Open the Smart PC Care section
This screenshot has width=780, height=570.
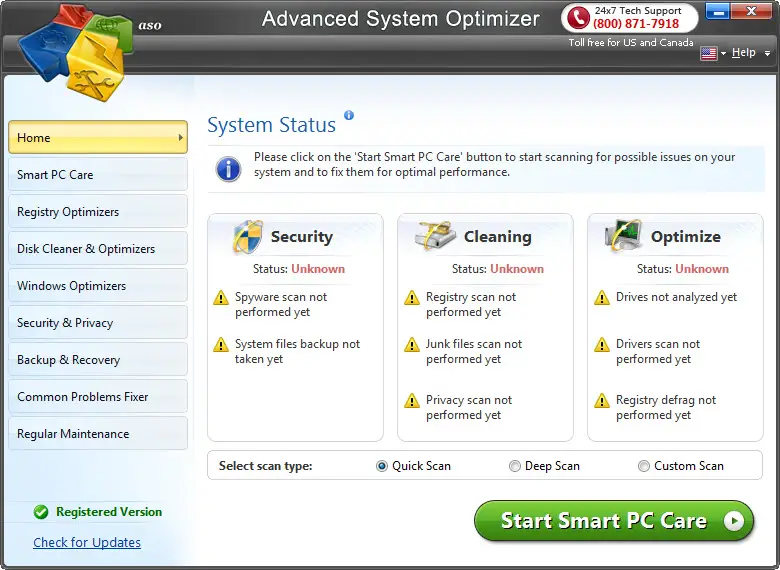(x=98, y=175)
